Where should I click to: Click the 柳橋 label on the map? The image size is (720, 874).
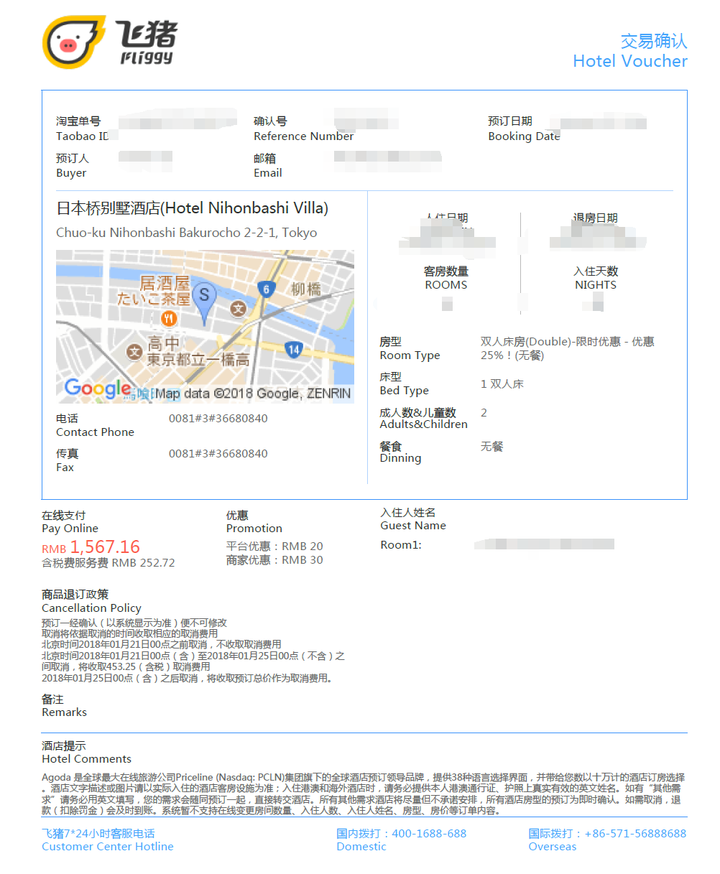tap(306, 289)
